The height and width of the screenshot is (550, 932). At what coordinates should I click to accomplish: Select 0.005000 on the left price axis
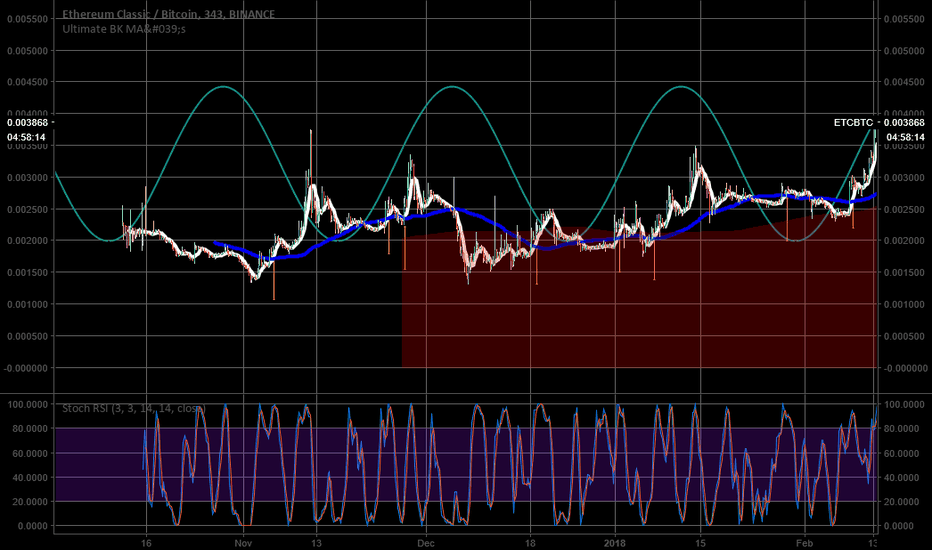coord(27,51)
